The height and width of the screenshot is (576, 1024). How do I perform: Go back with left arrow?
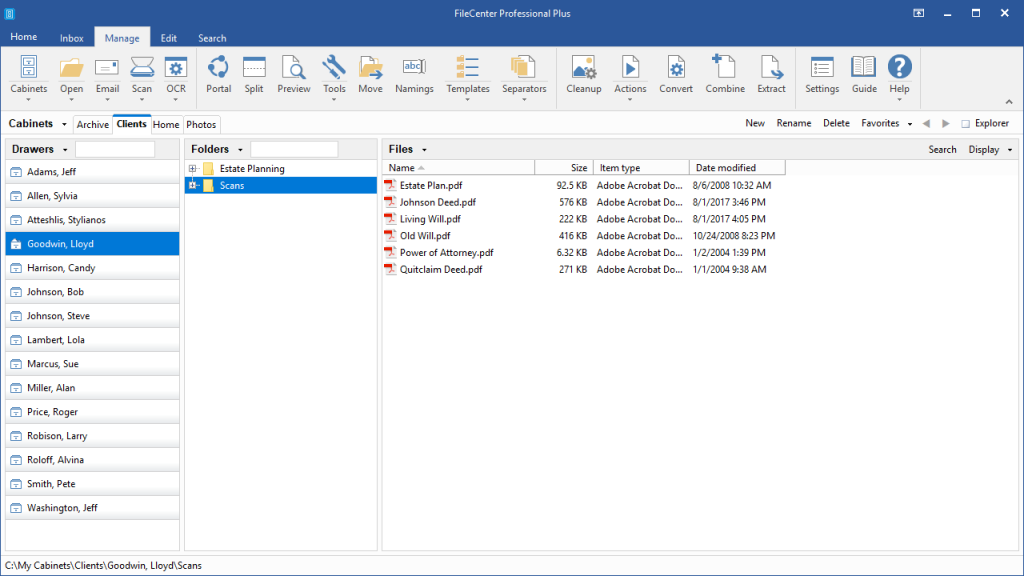click(926, 123)
